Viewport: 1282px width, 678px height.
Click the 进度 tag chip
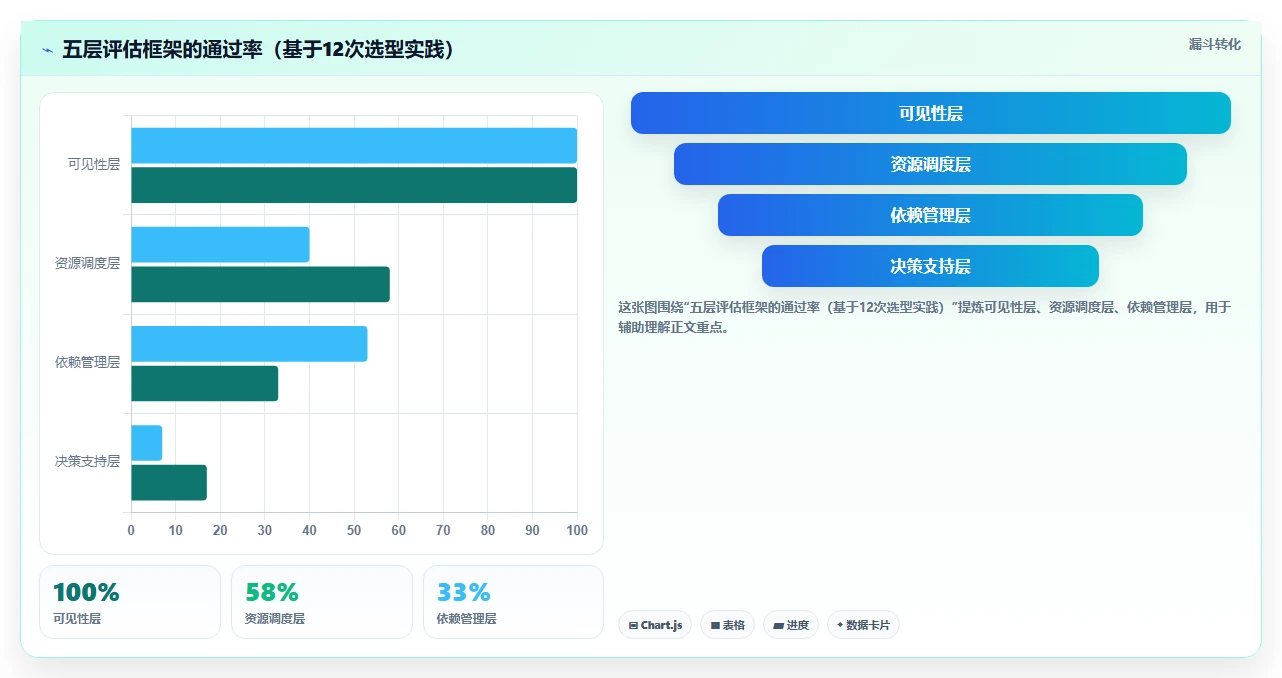click(x=791, y=625)
